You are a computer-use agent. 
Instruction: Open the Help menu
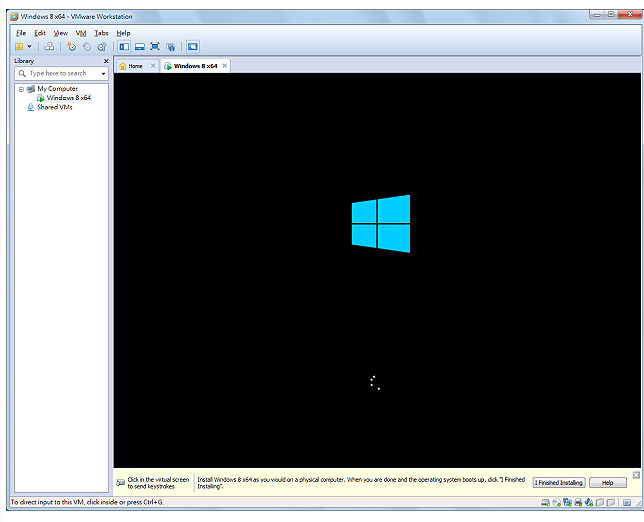[x=123, y=33]
